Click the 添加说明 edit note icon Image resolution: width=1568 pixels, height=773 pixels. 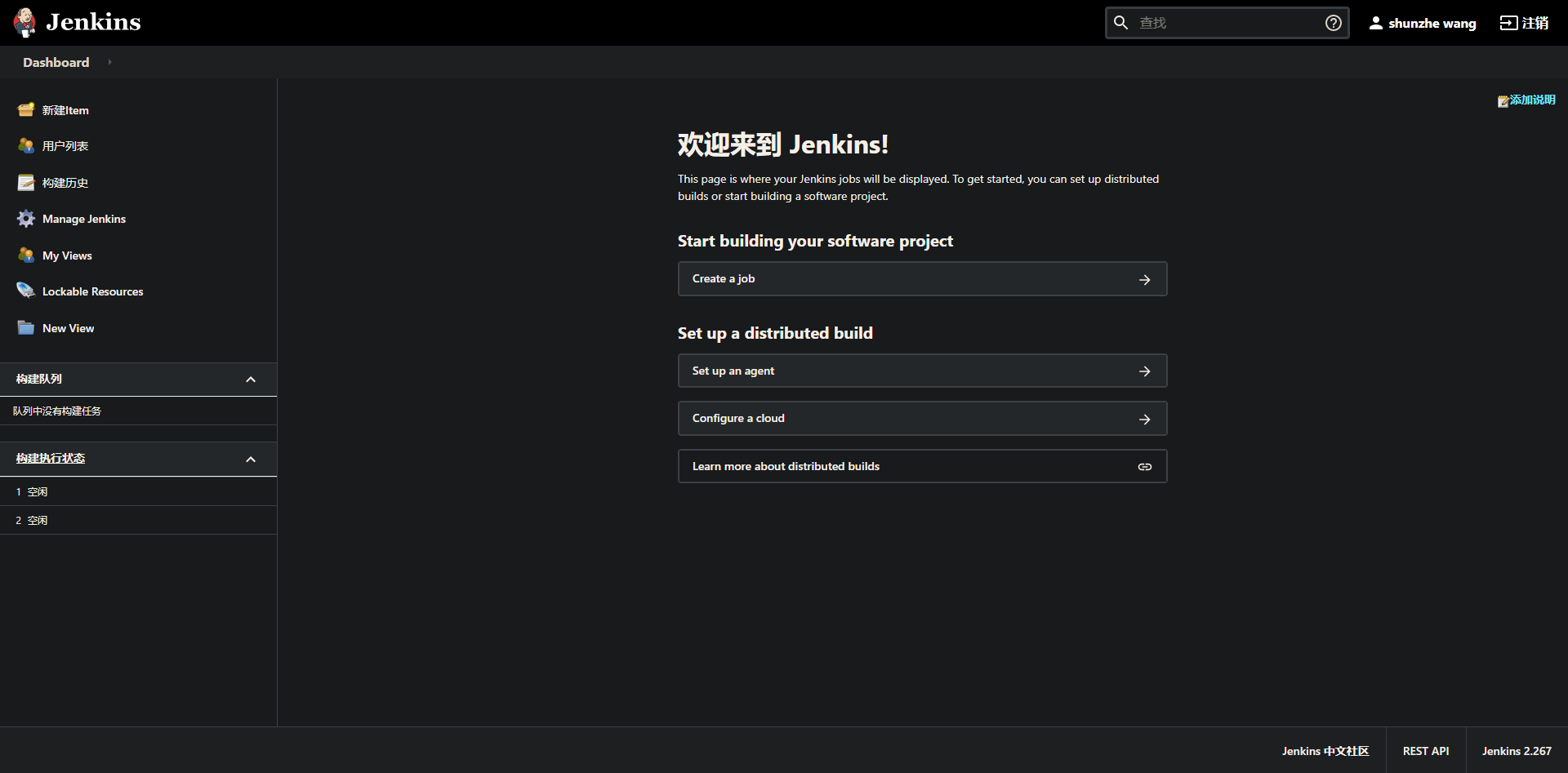(1503, 101)
